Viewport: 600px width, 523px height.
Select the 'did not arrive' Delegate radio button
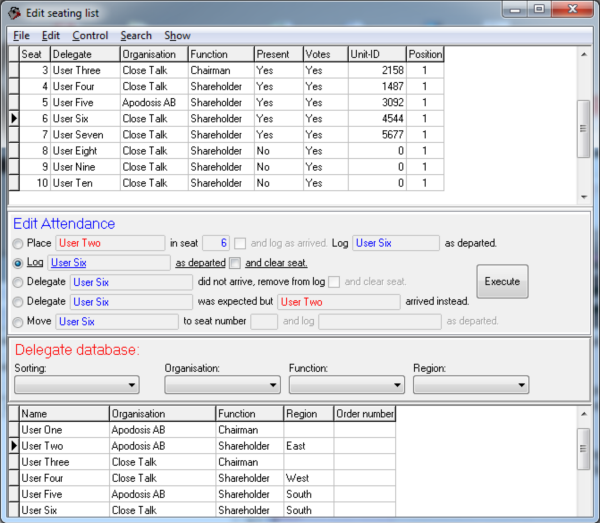(x=18, y=282)
